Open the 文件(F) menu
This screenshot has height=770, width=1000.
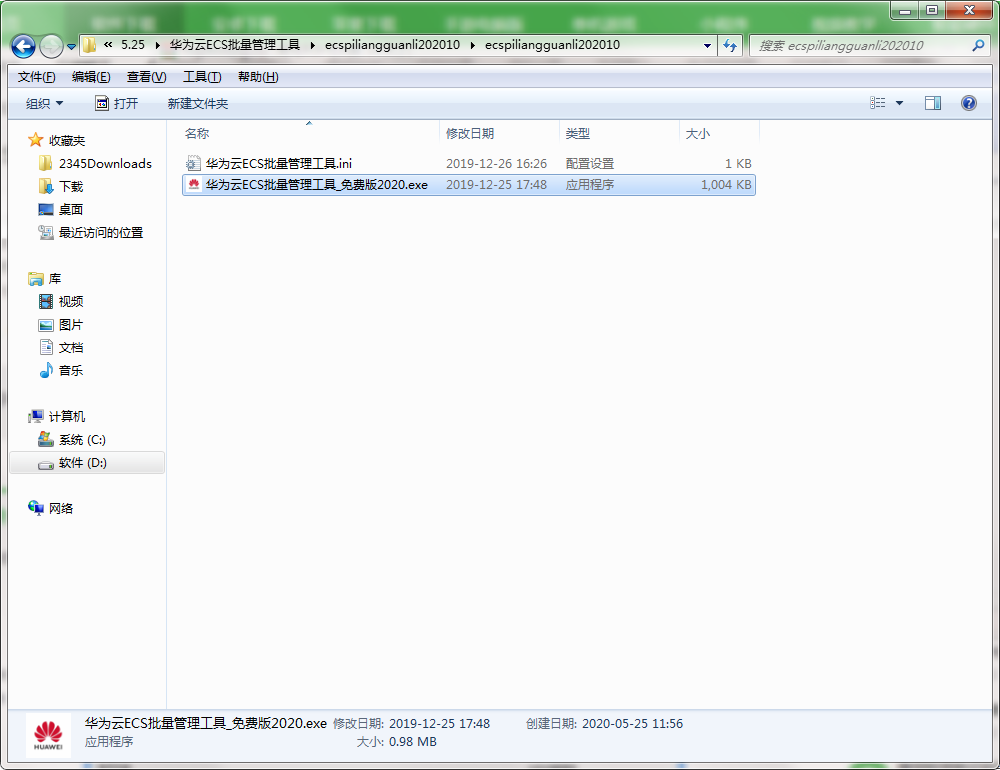[x=36, y=77]
